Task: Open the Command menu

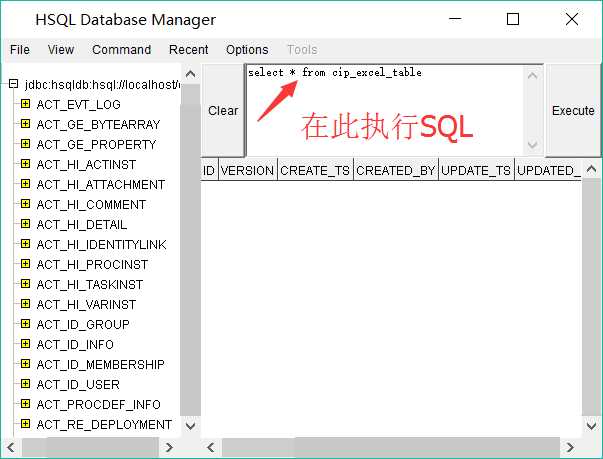Action: click(122, 50)
